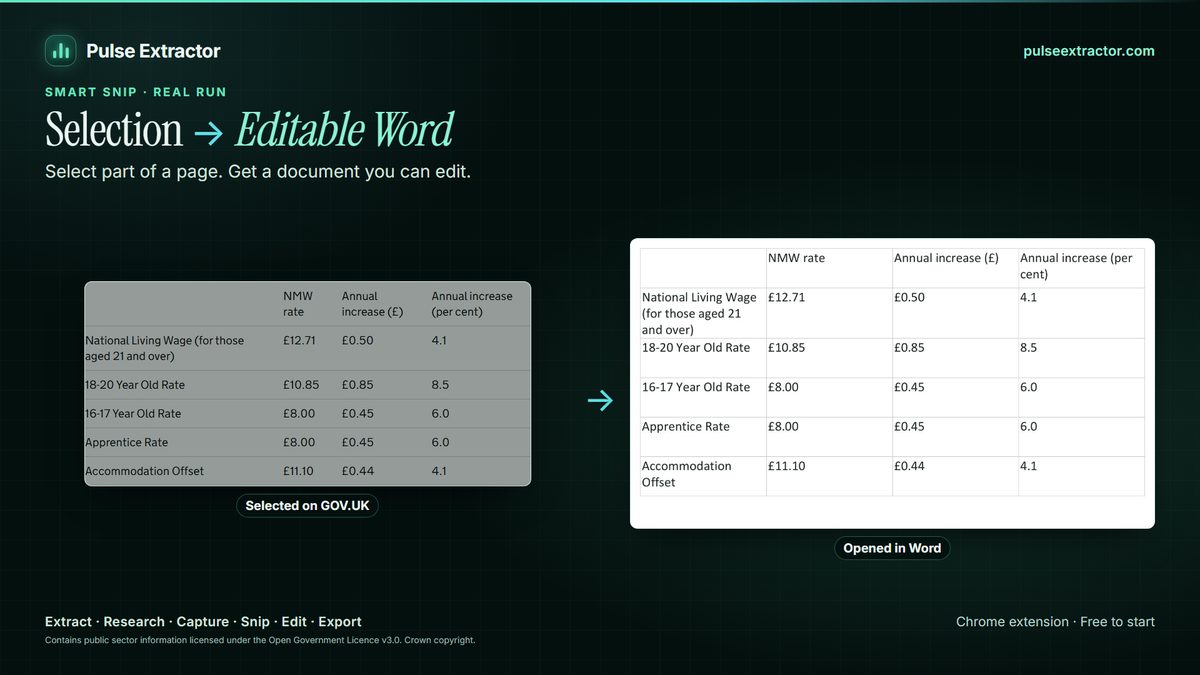Image resolution: width=1200 pixels, height=675 pixels.
Task: Click £8.00 in Word document's Apprentice Rate row
Action: pos(783,427)
